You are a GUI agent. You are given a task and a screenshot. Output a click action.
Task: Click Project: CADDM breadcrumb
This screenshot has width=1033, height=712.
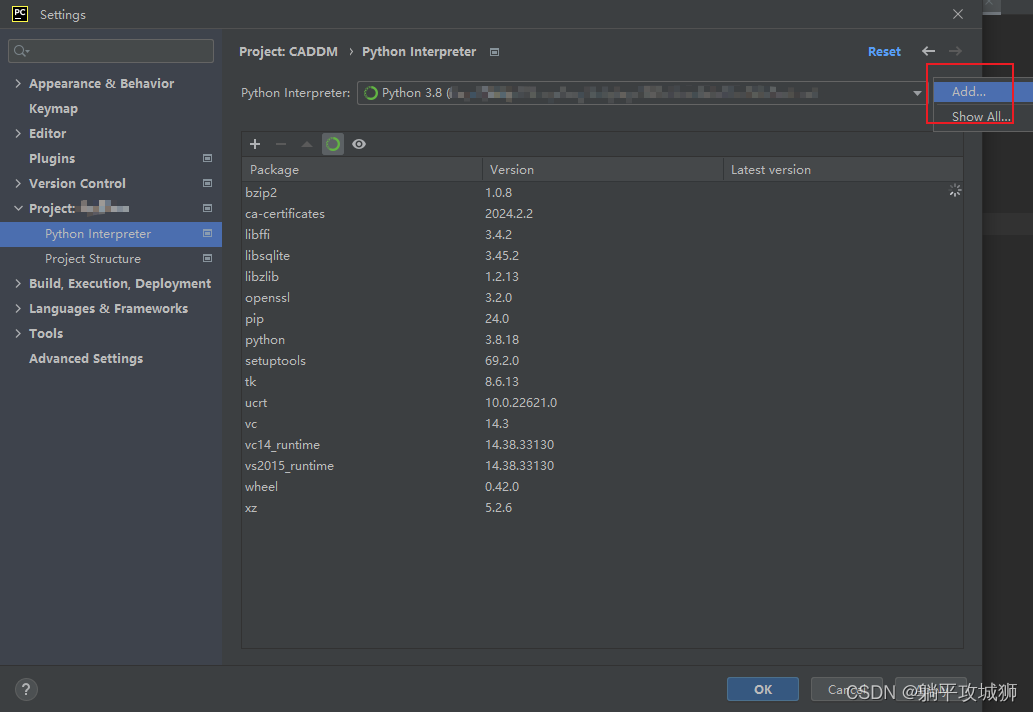(x=288, y=51)
